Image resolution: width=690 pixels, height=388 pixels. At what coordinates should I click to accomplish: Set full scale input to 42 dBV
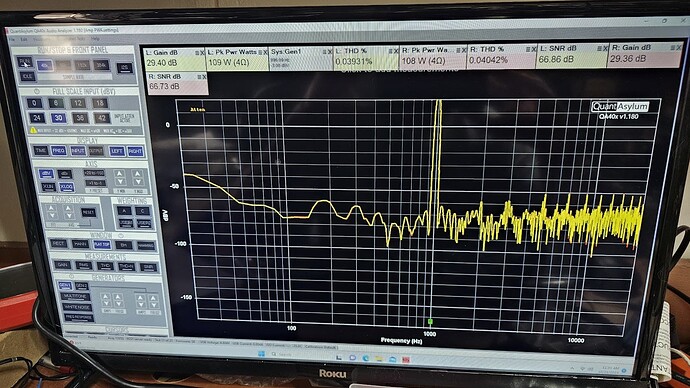pyautogui.click(x=102, y=118)
